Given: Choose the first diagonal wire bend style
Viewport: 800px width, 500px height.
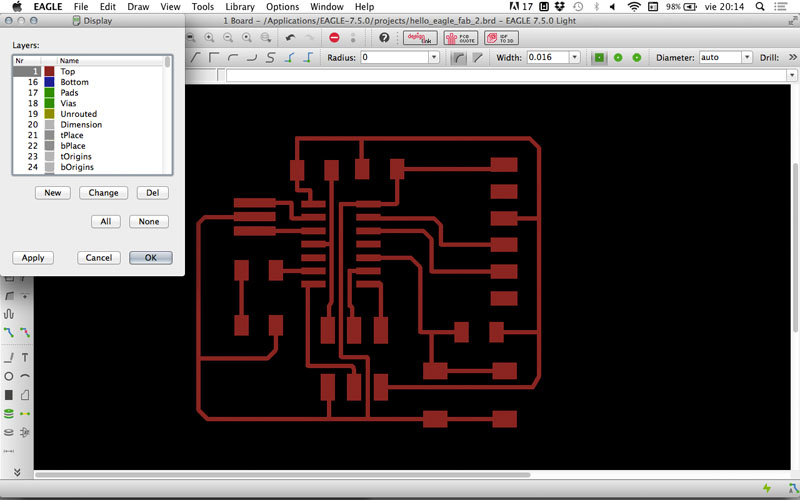Looking at the screenshot, I should (195, 58).
